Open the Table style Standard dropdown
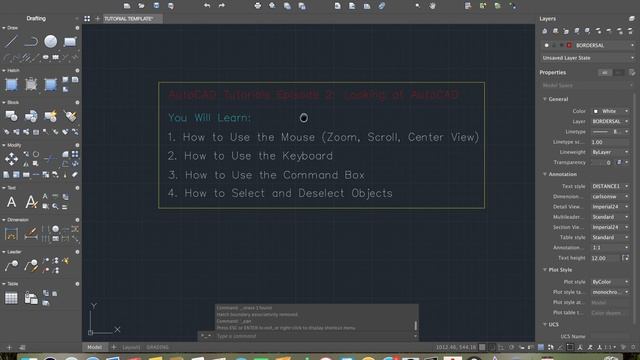 [x=611, y=237]
